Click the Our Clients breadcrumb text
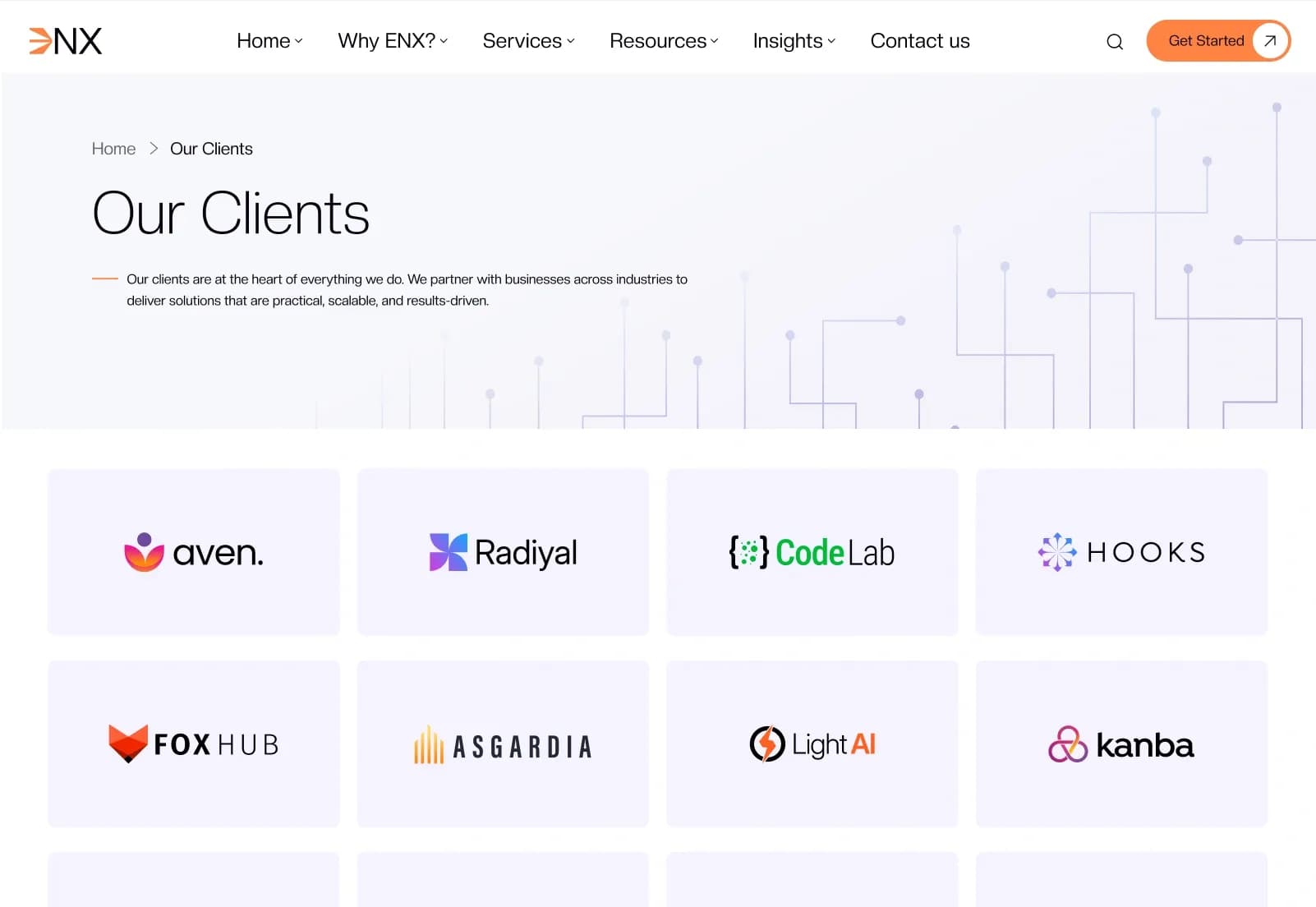Screen dimensions: 1316x907 coord(211,149)
